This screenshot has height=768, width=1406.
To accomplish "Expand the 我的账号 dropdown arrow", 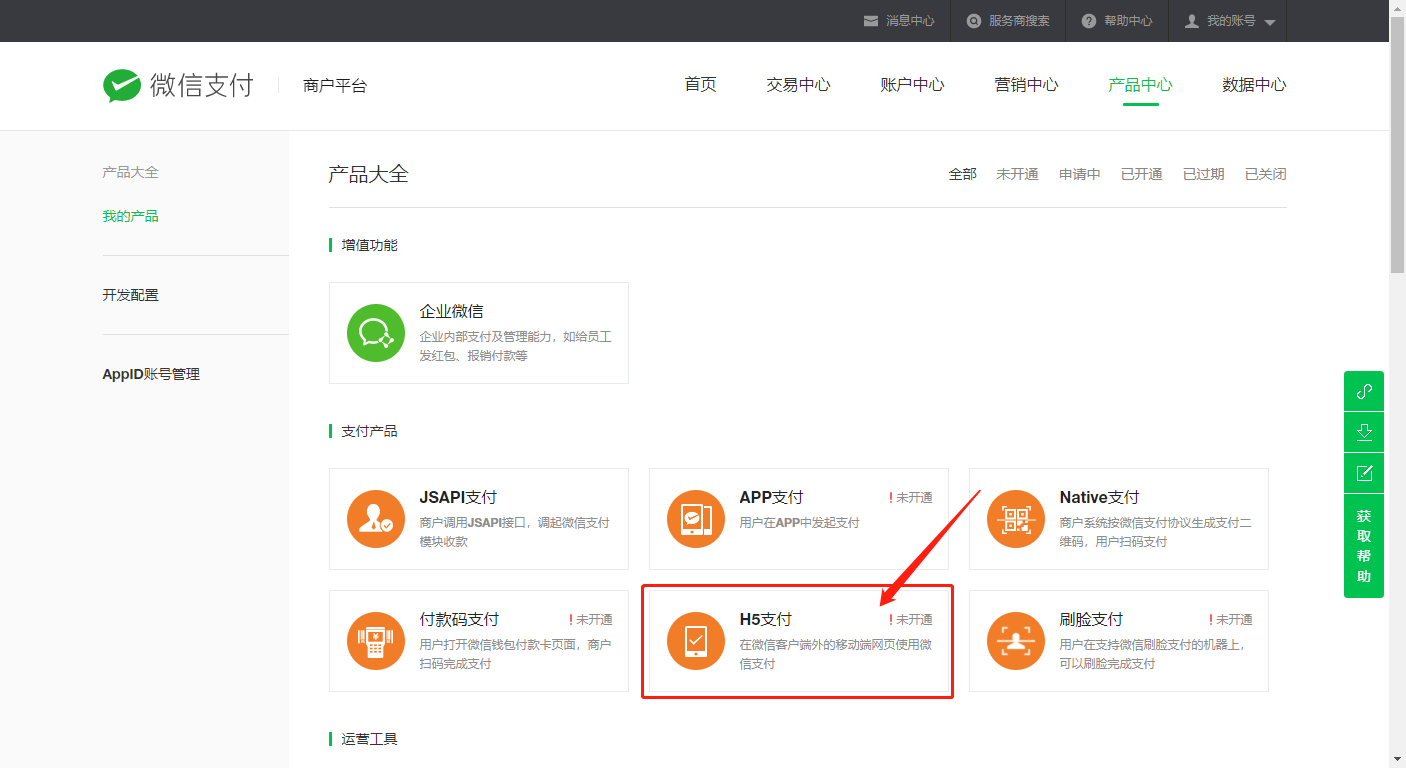I will (1270, 22).
